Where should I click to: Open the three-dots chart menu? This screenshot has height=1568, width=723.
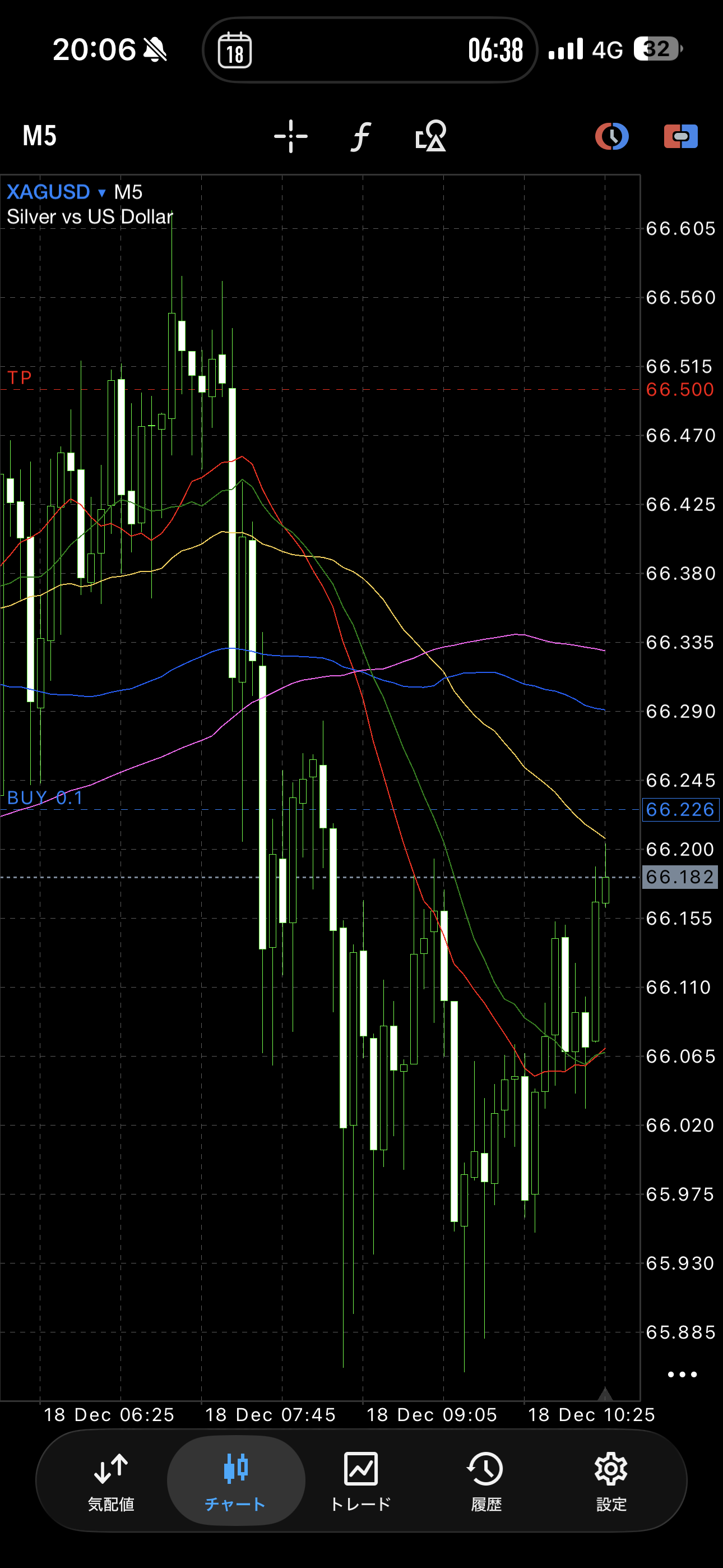point(682,1375)
